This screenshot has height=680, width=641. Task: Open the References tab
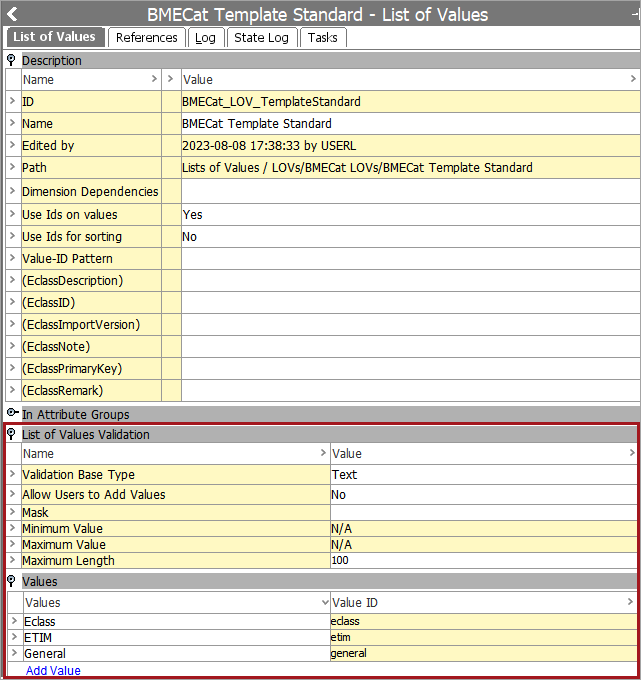pos(146,37)
